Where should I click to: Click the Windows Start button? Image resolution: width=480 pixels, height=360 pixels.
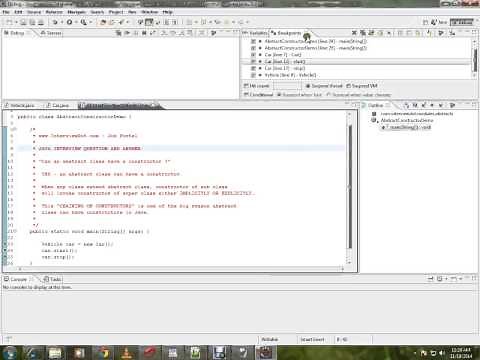(x=9, y=353)
